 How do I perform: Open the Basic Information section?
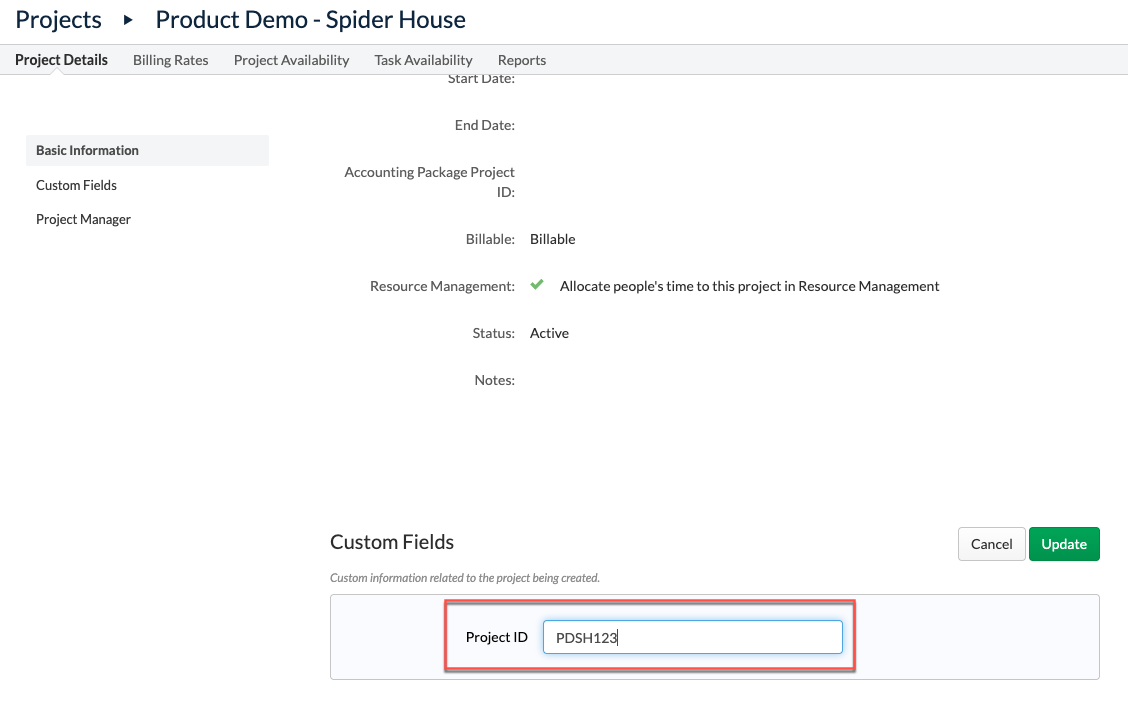pos(87,150)
